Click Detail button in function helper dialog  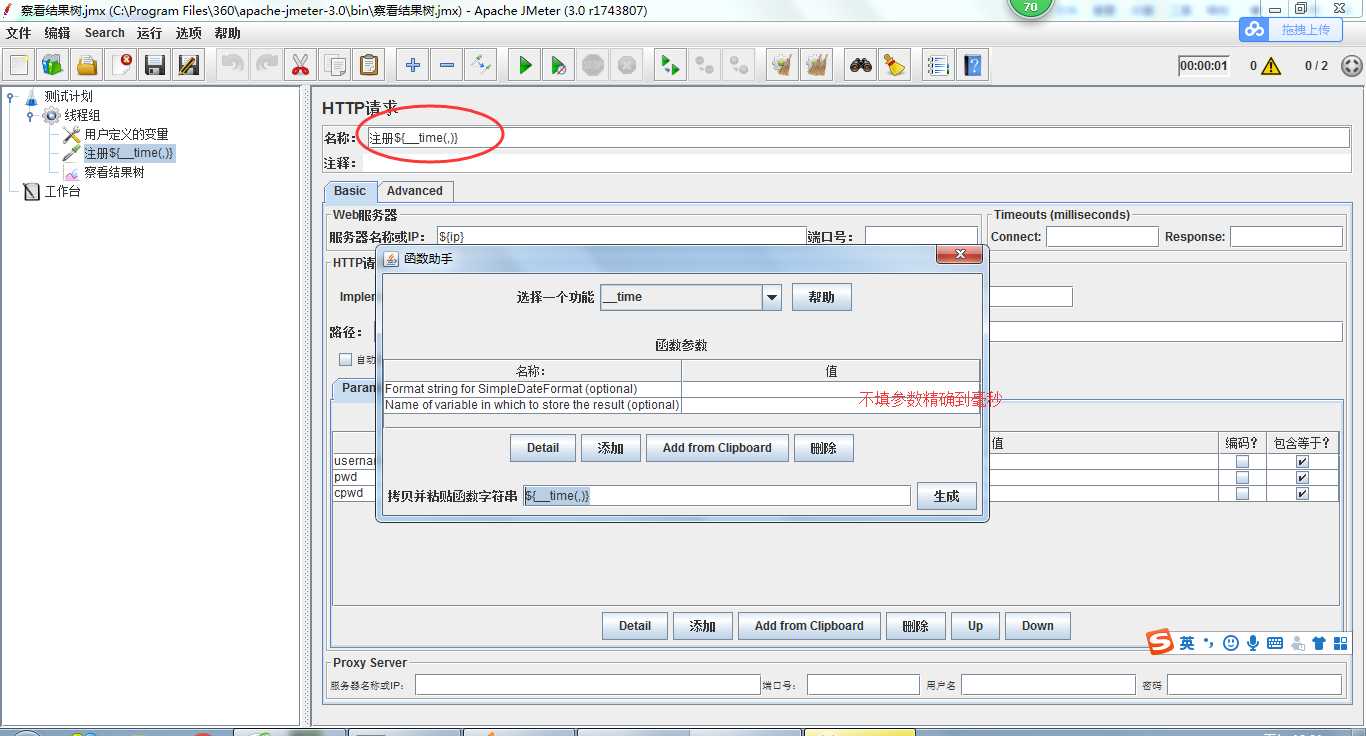point(543,448)
